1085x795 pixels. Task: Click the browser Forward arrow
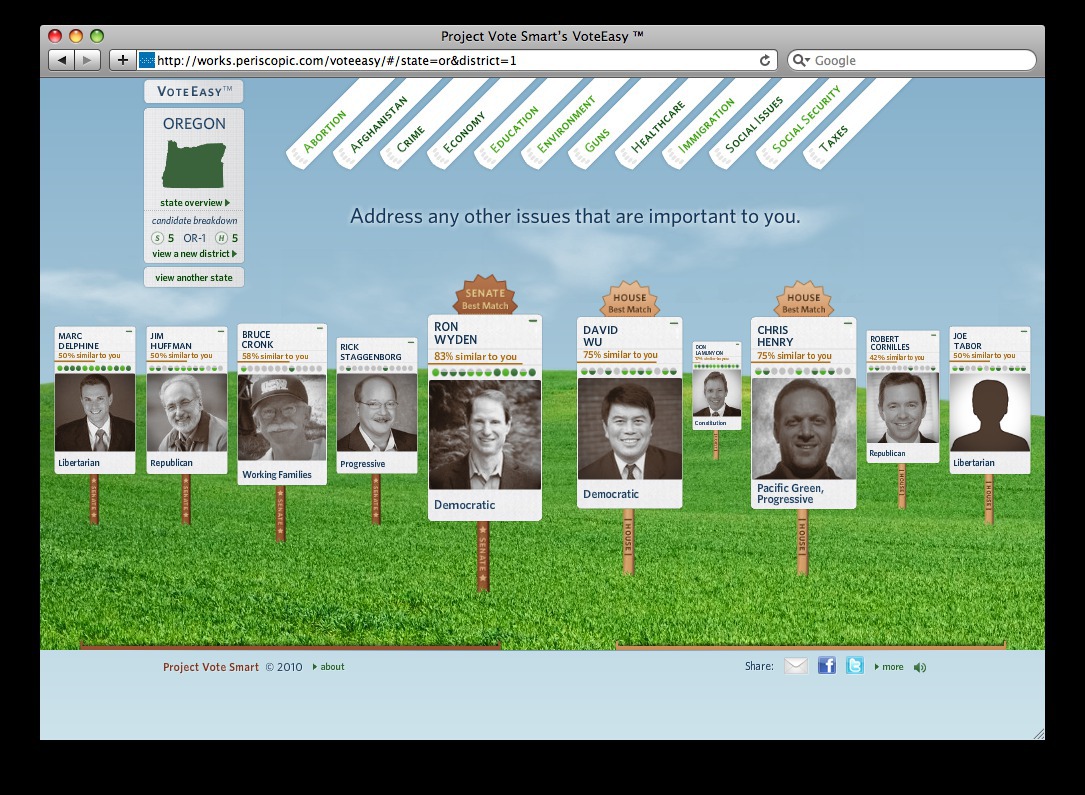(87, 60)
